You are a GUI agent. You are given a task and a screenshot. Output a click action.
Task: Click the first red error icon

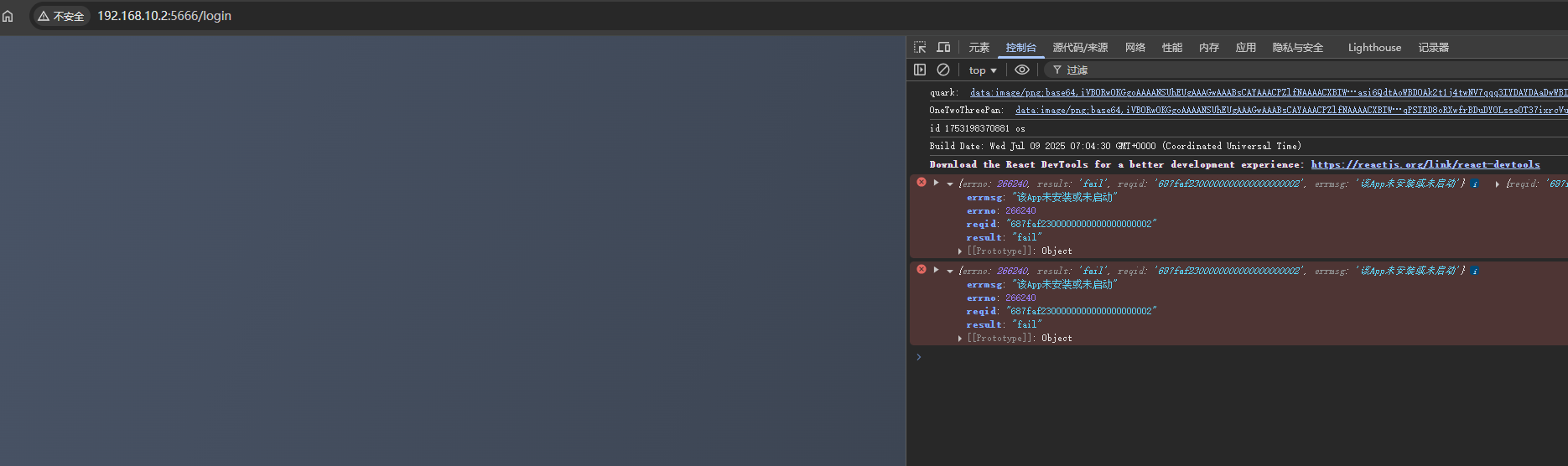[x=922, y=182]
